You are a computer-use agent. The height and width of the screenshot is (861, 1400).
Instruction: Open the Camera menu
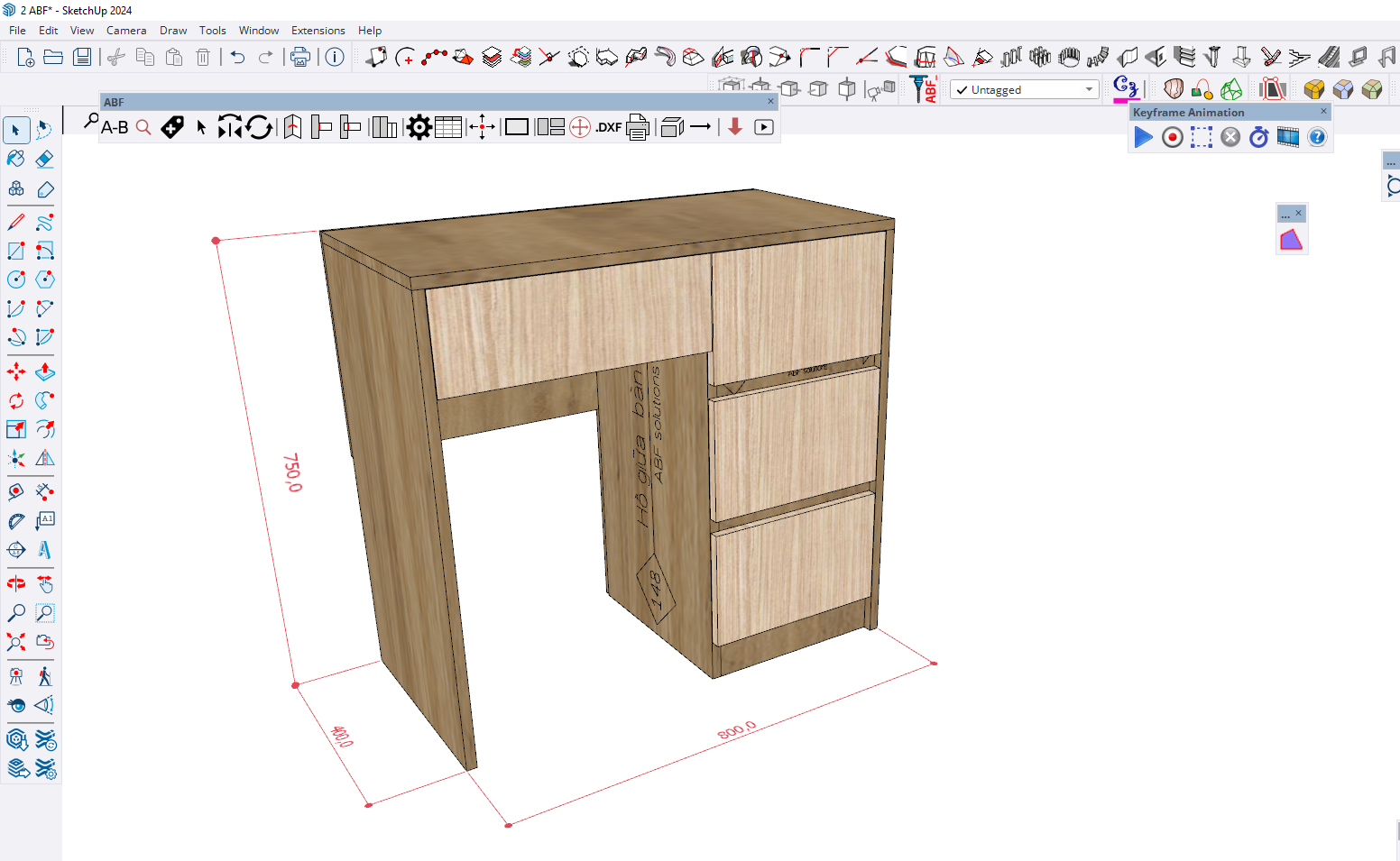(x=126, y=31)
